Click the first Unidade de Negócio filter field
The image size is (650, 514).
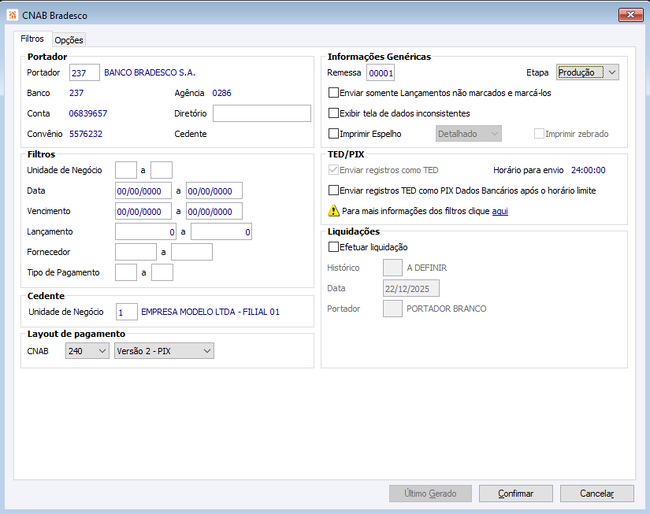126,170
